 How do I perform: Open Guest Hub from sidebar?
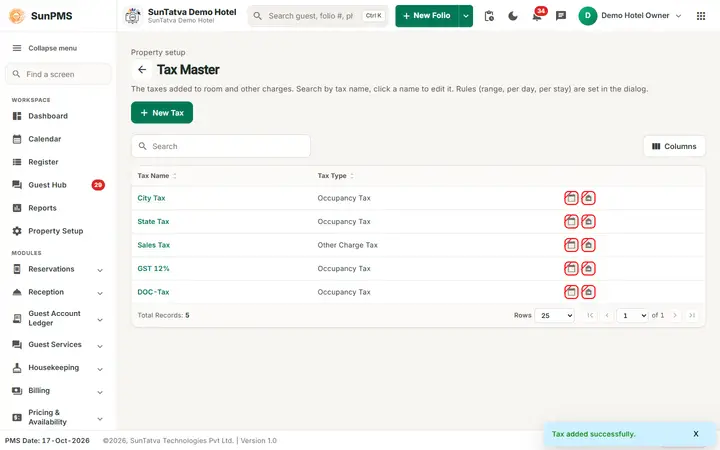58,185
